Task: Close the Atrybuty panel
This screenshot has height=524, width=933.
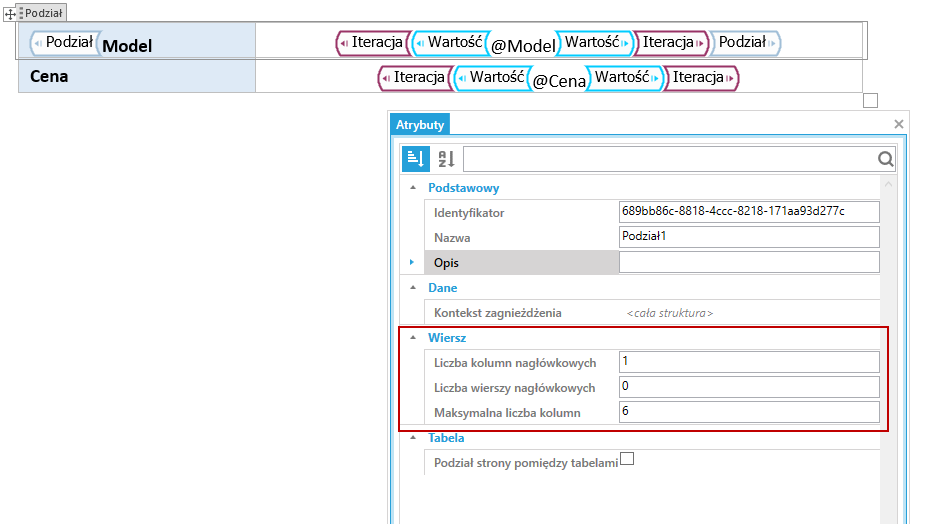Action: click(x=898, y=124)
